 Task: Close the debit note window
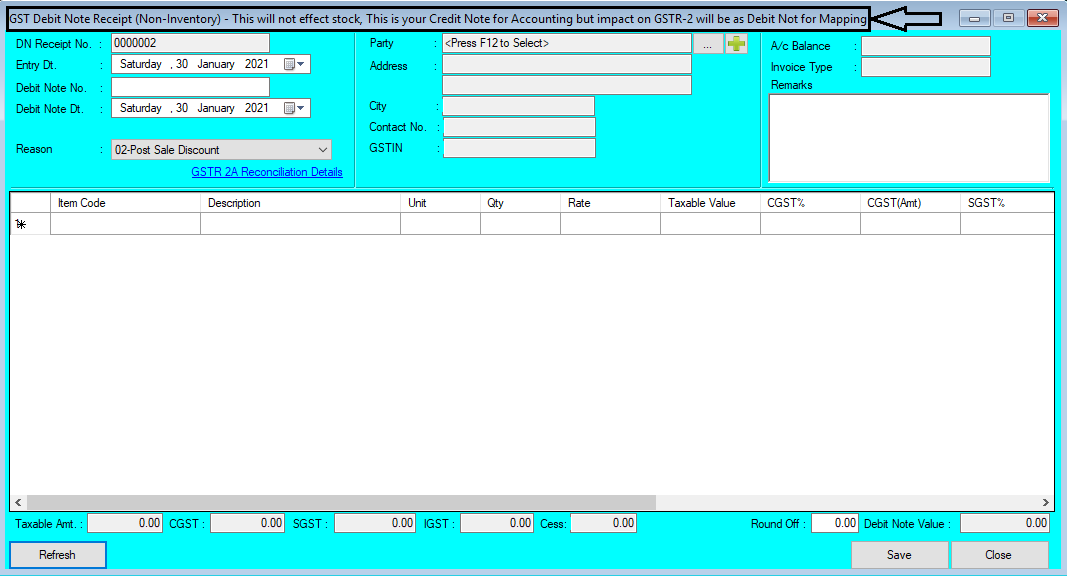(x=998, y=554)
